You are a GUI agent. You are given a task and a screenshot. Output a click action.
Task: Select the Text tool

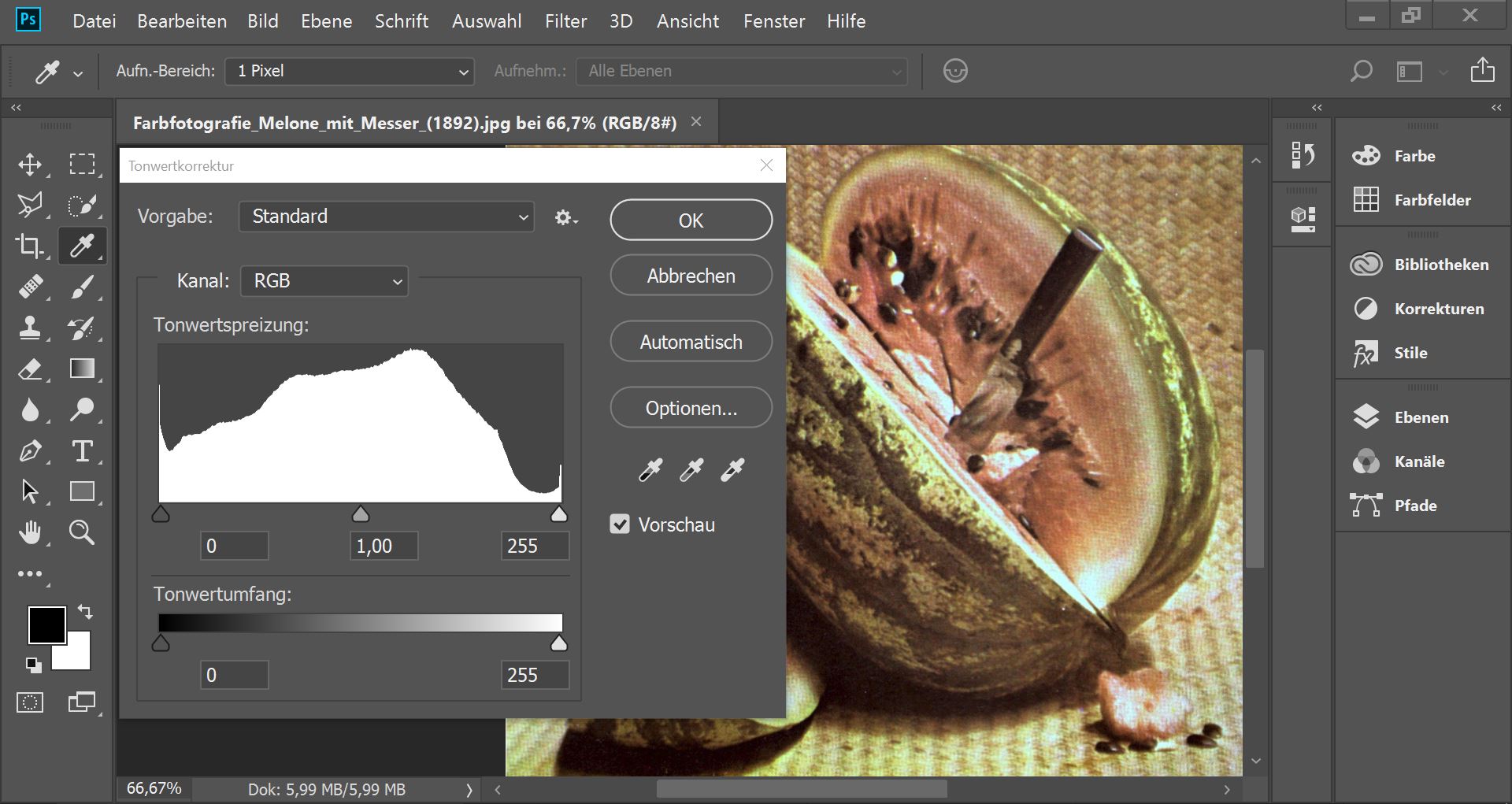coord(82,451)
